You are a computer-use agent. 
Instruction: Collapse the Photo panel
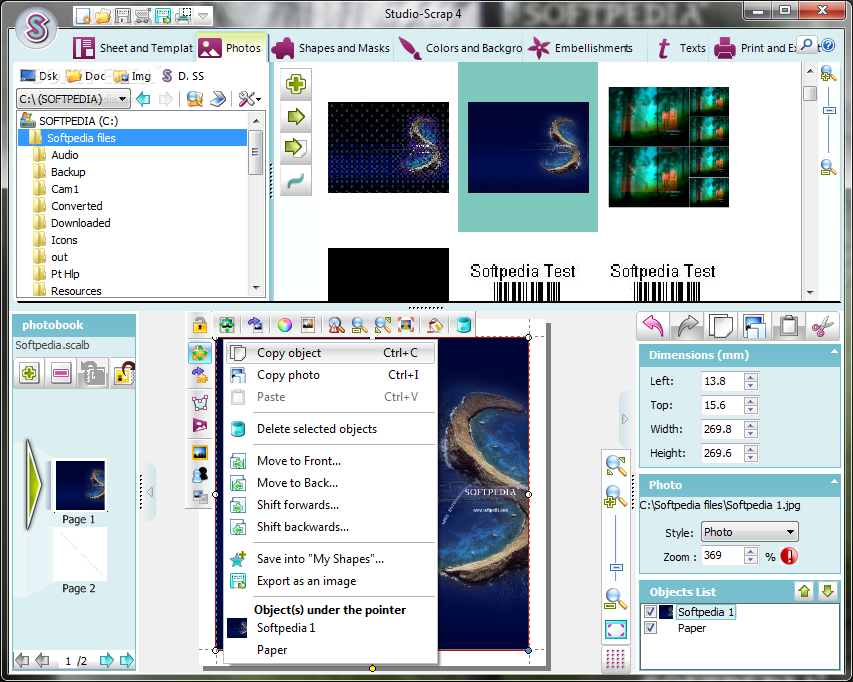834,482
